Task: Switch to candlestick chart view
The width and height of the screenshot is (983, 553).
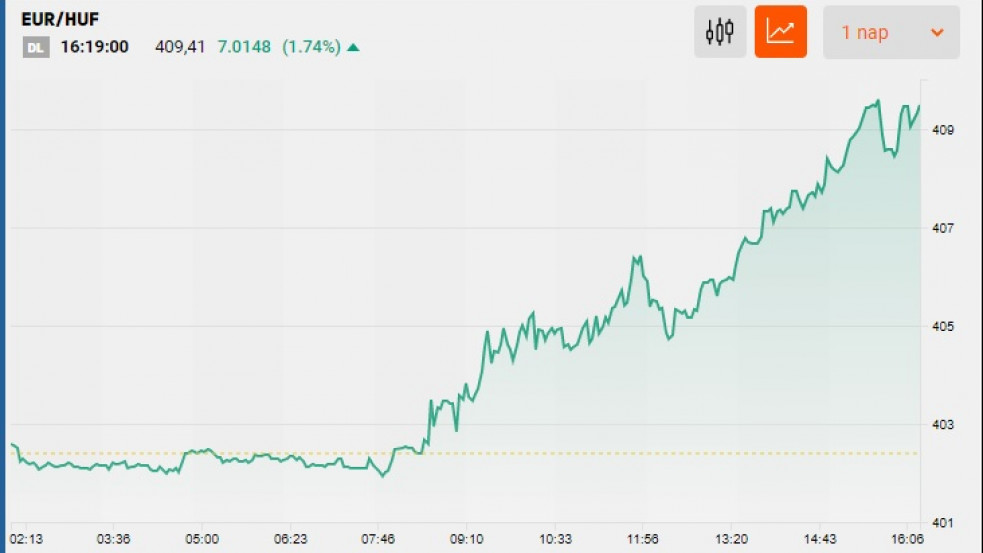Action: coord(720,32)
